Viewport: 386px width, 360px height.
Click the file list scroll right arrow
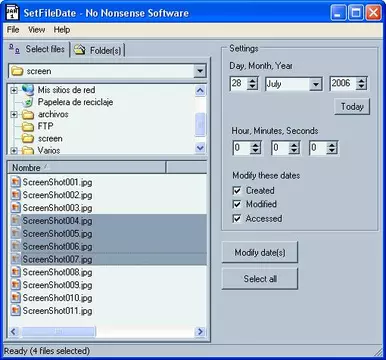[x=200, y=332]
